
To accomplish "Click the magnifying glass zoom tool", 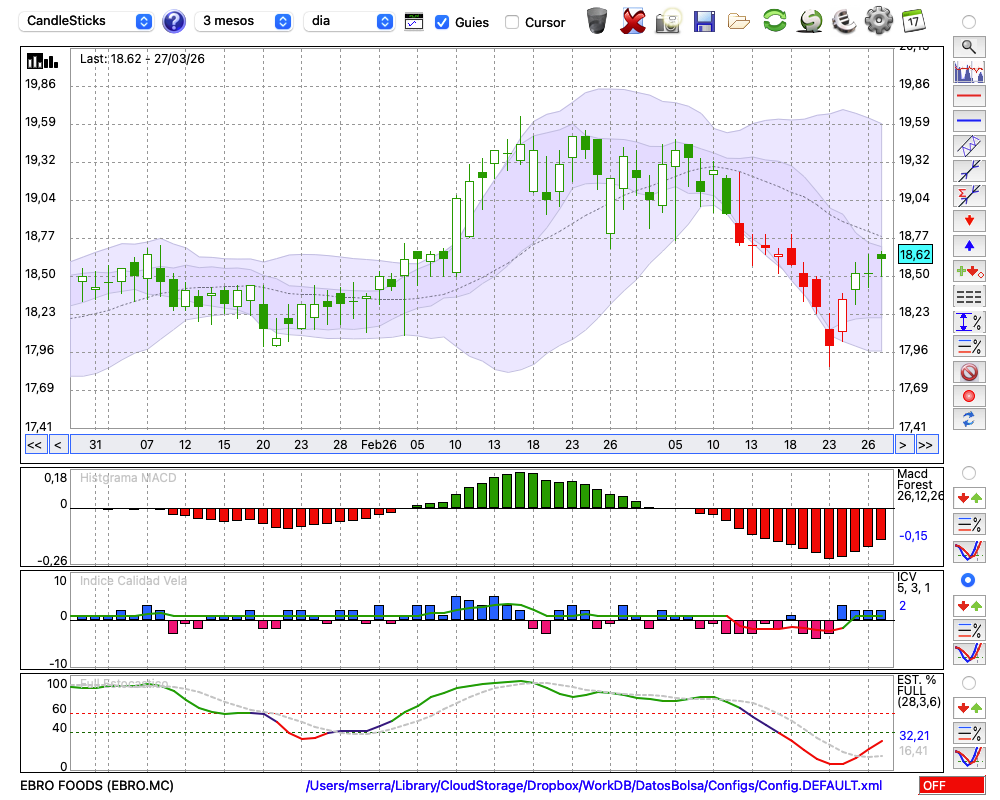I will coord(968,46).
